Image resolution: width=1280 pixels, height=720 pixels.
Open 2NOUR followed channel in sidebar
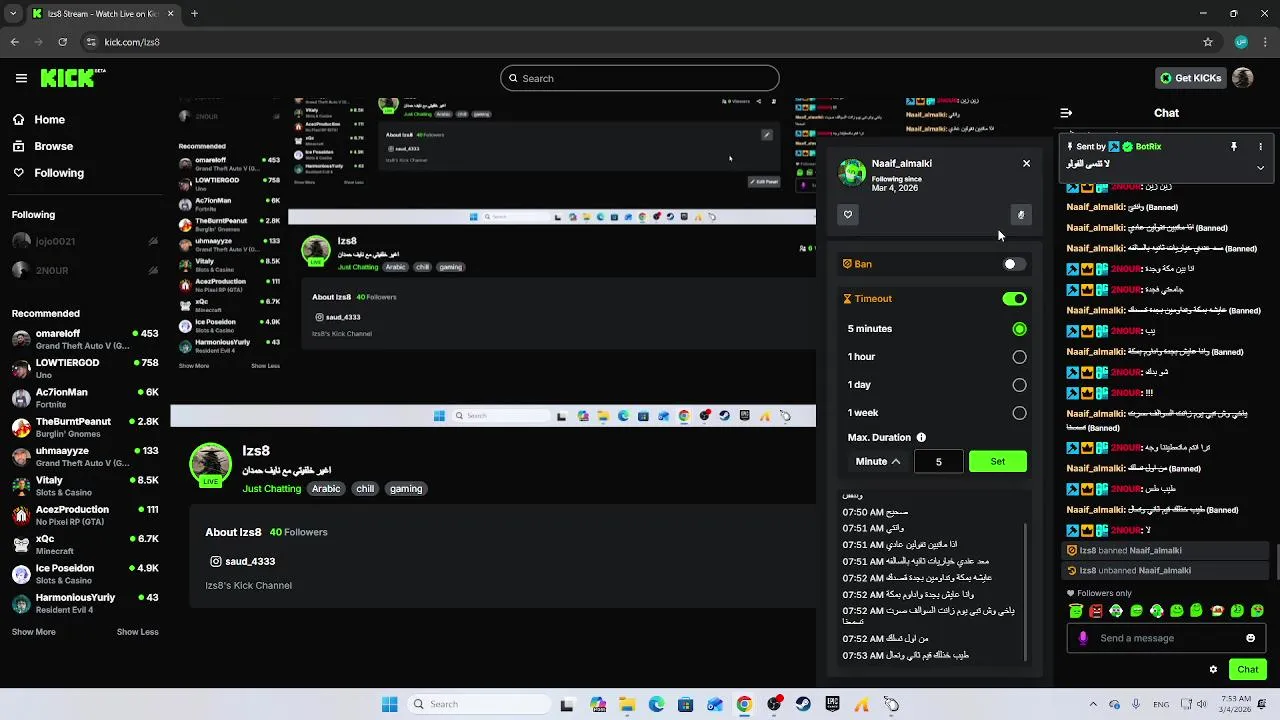pyautogui.click(x=85, y=270)
